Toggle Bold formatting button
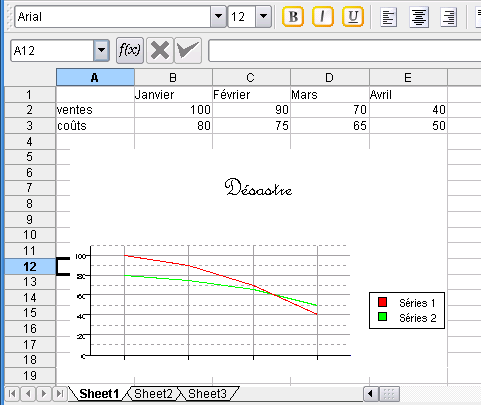 [293, 16]
